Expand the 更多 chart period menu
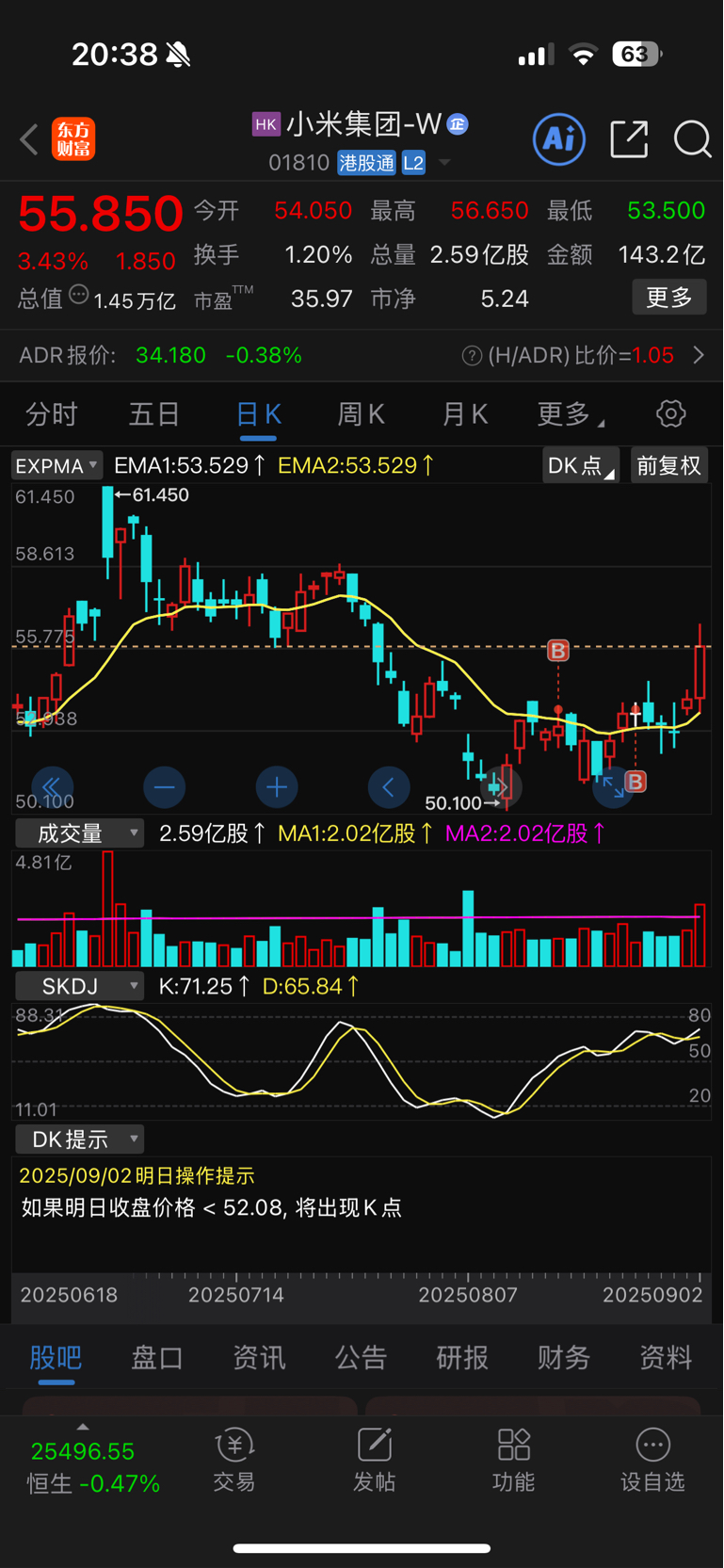Screen dimensions: 724x1568 tap(571, 413)
